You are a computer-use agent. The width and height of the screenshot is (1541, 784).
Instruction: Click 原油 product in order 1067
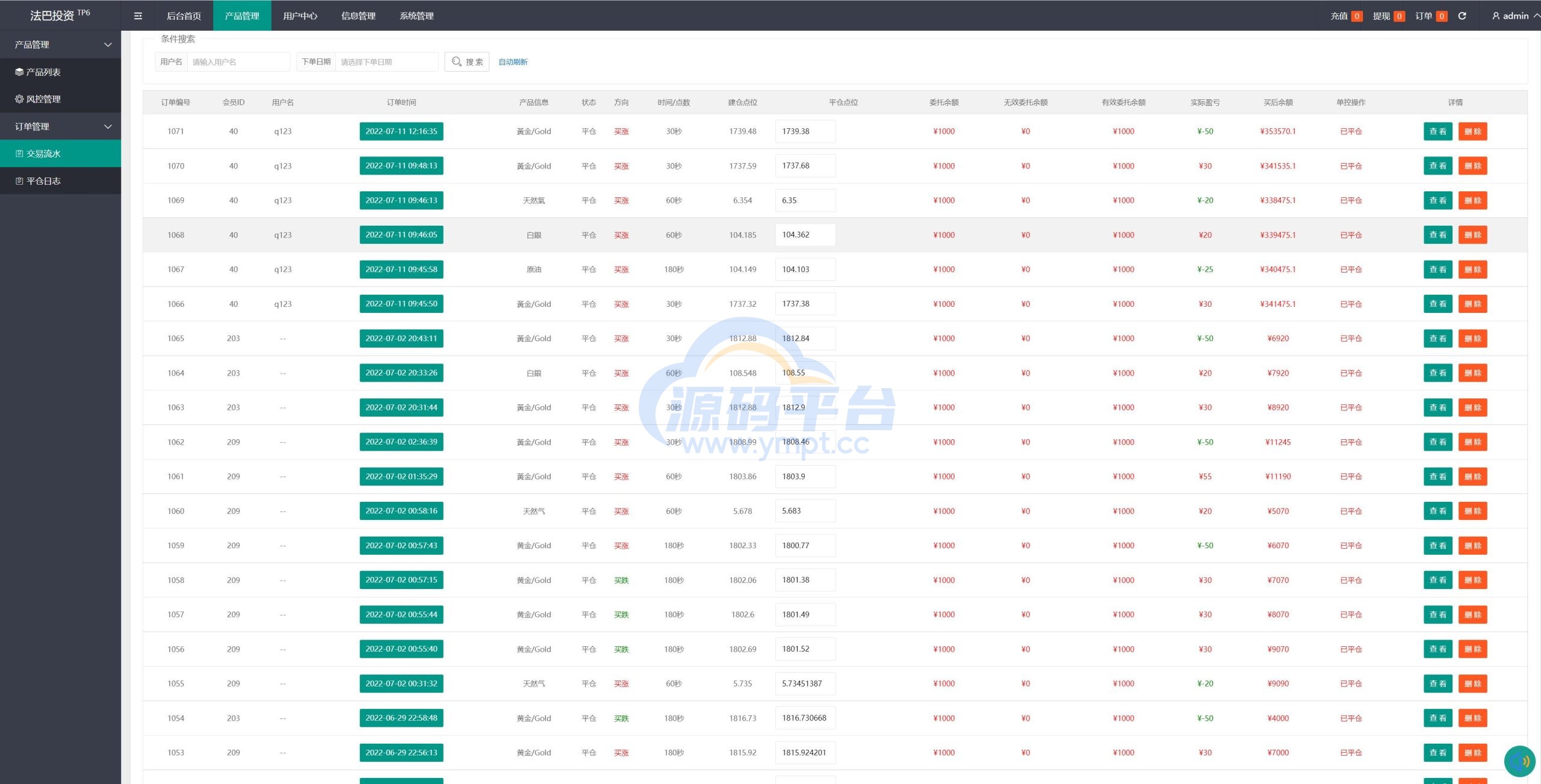pos(534,270)
